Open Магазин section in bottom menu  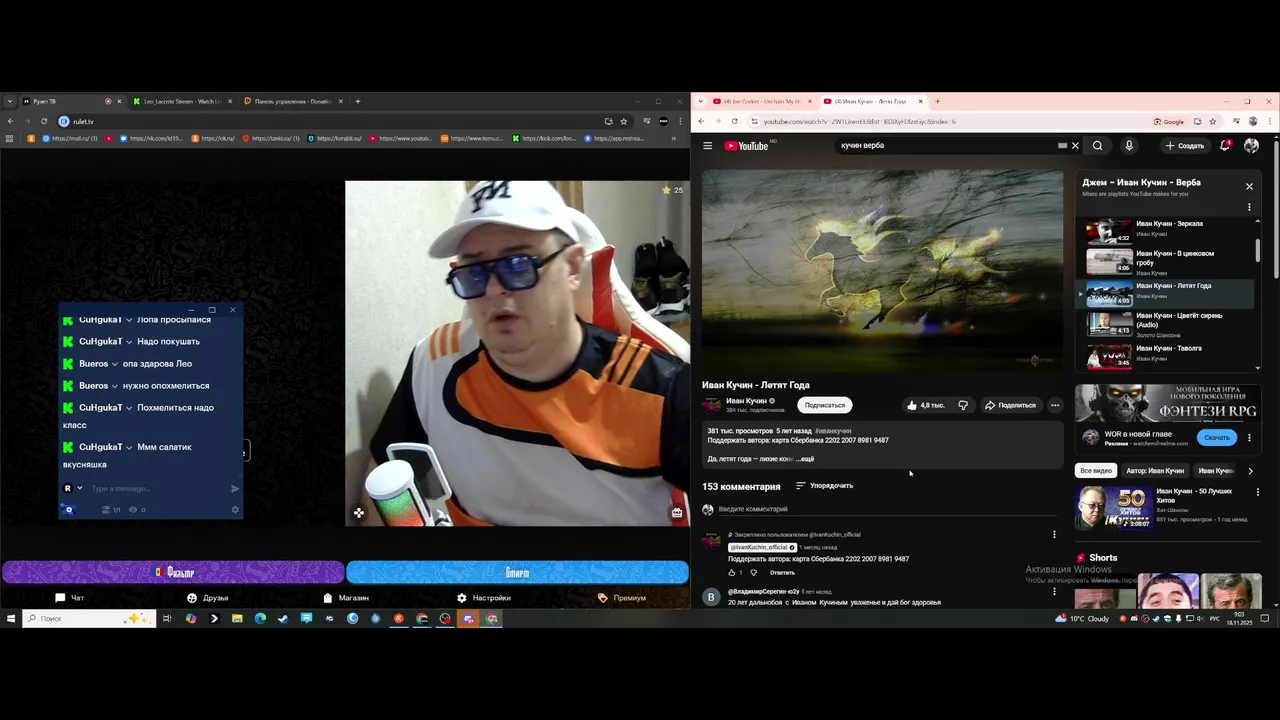[x=346, y=598]
